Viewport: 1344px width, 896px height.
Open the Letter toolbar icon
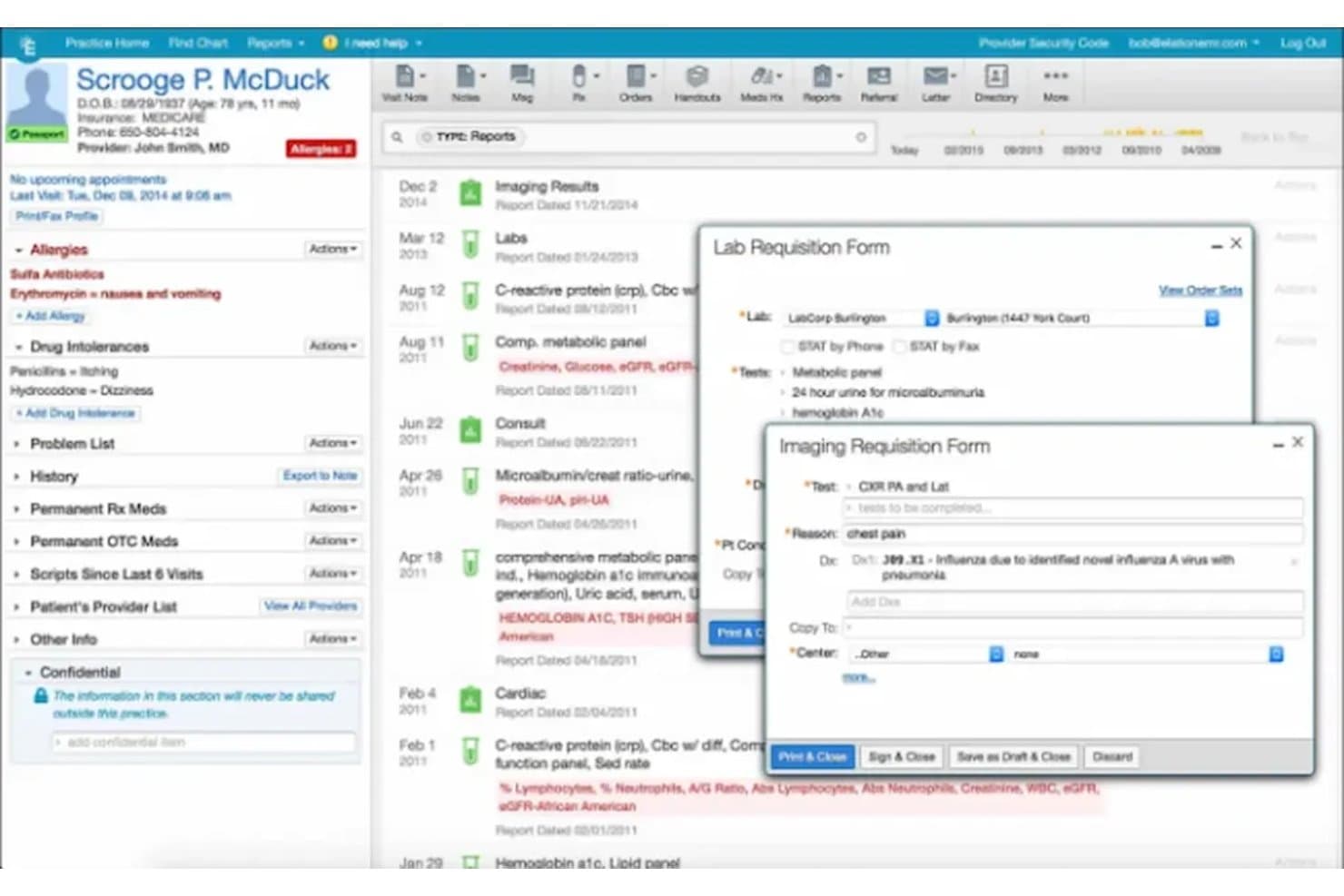coord(936,83)
